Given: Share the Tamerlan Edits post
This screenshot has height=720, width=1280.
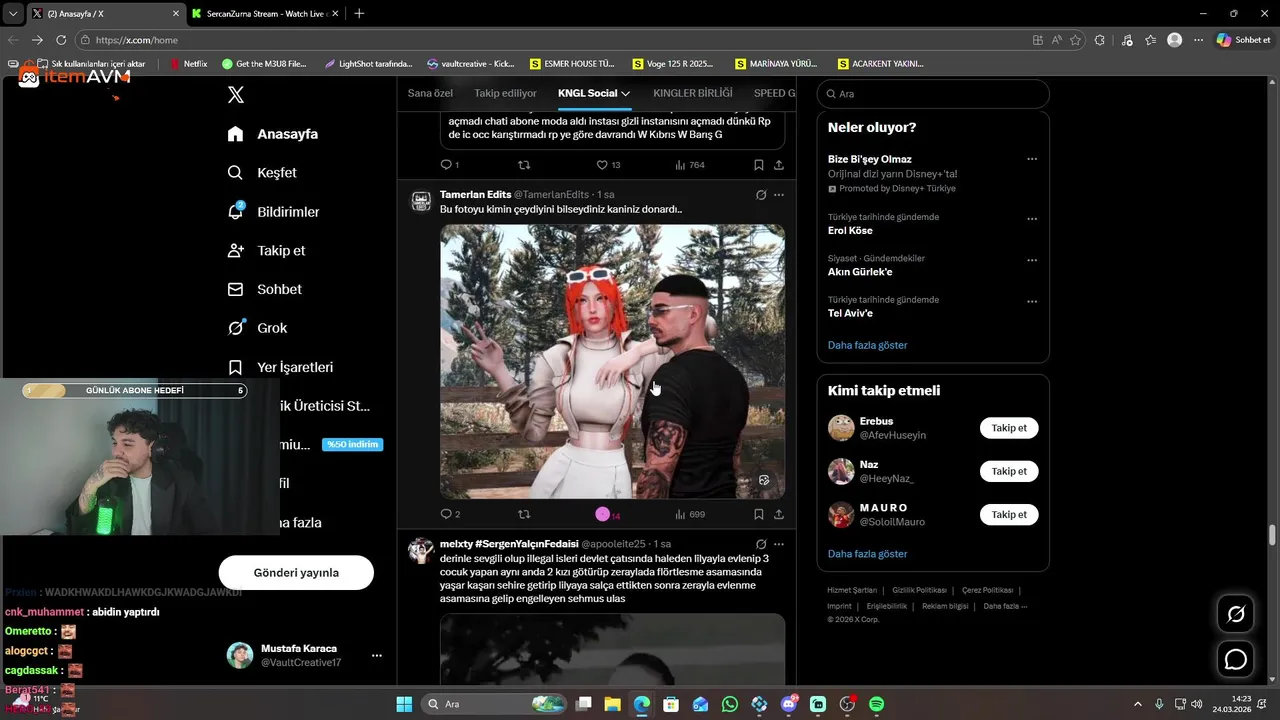Looking at the screenshot, I should tap(779, 514).
